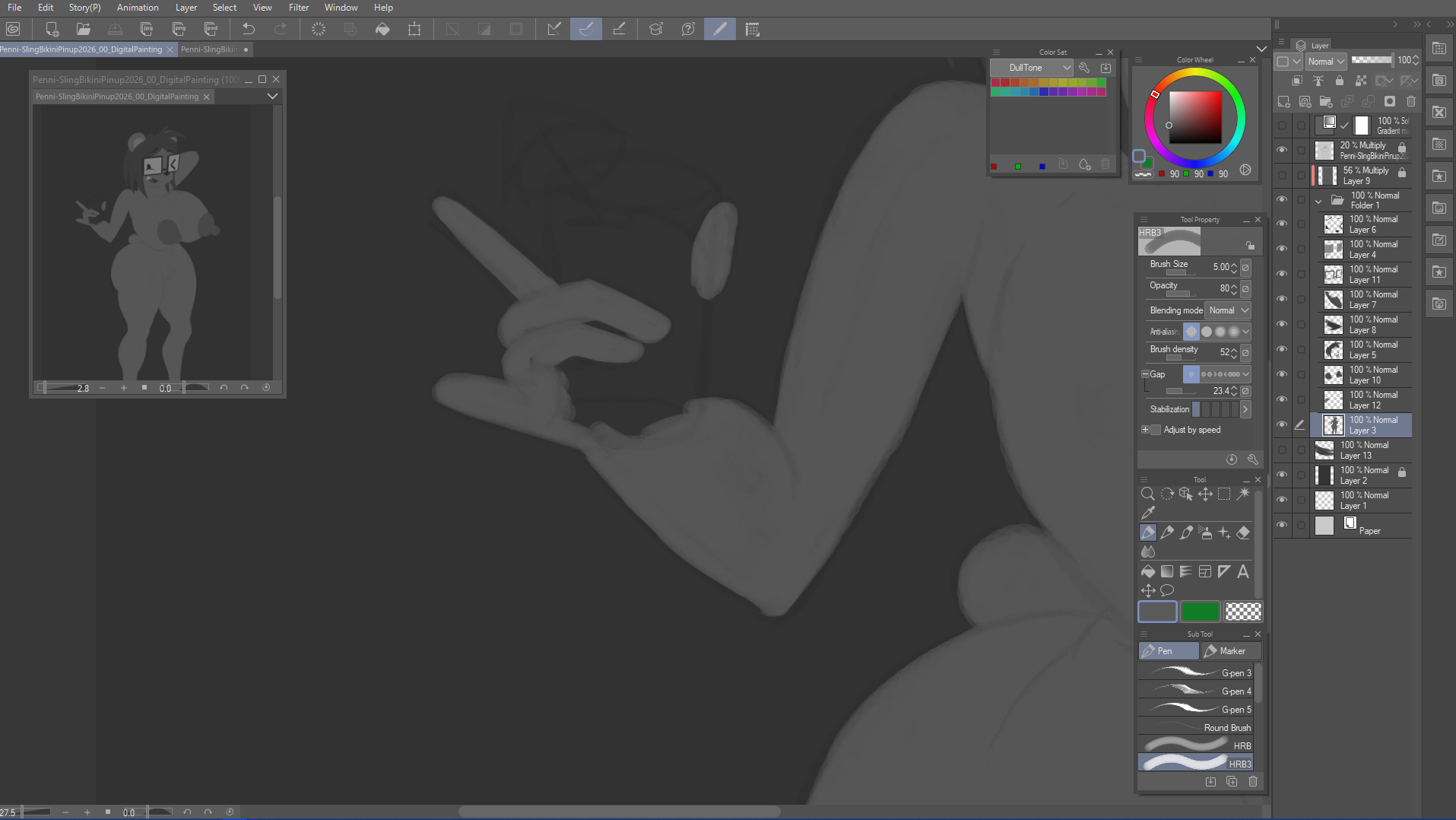Select the Eraser tool in Tool palette
This screenshot has width=1456, height=820.
1243,532
